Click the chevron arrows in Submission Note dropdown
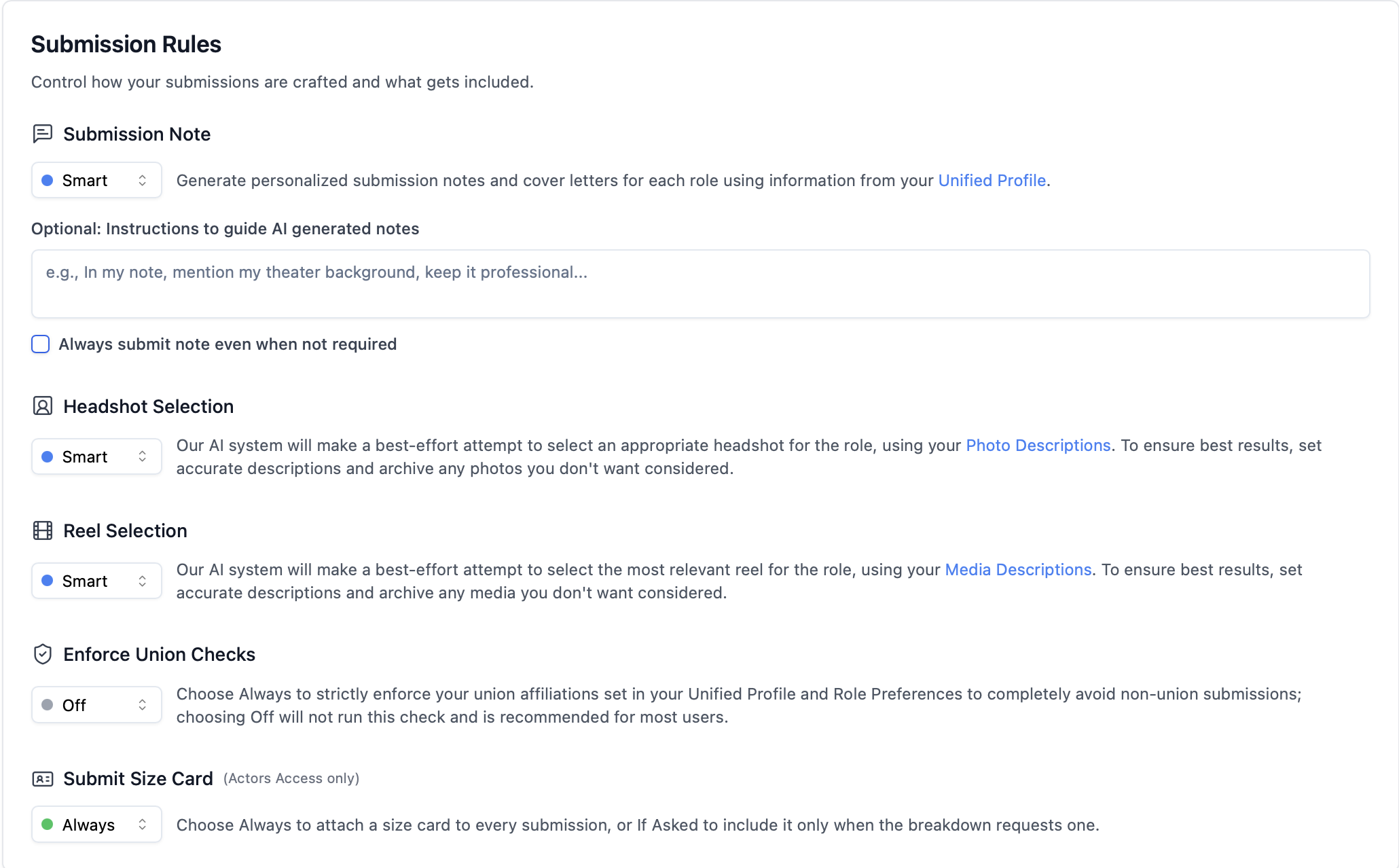The height and width of the screenshot is (868, 1399). [x=142, y=180]
